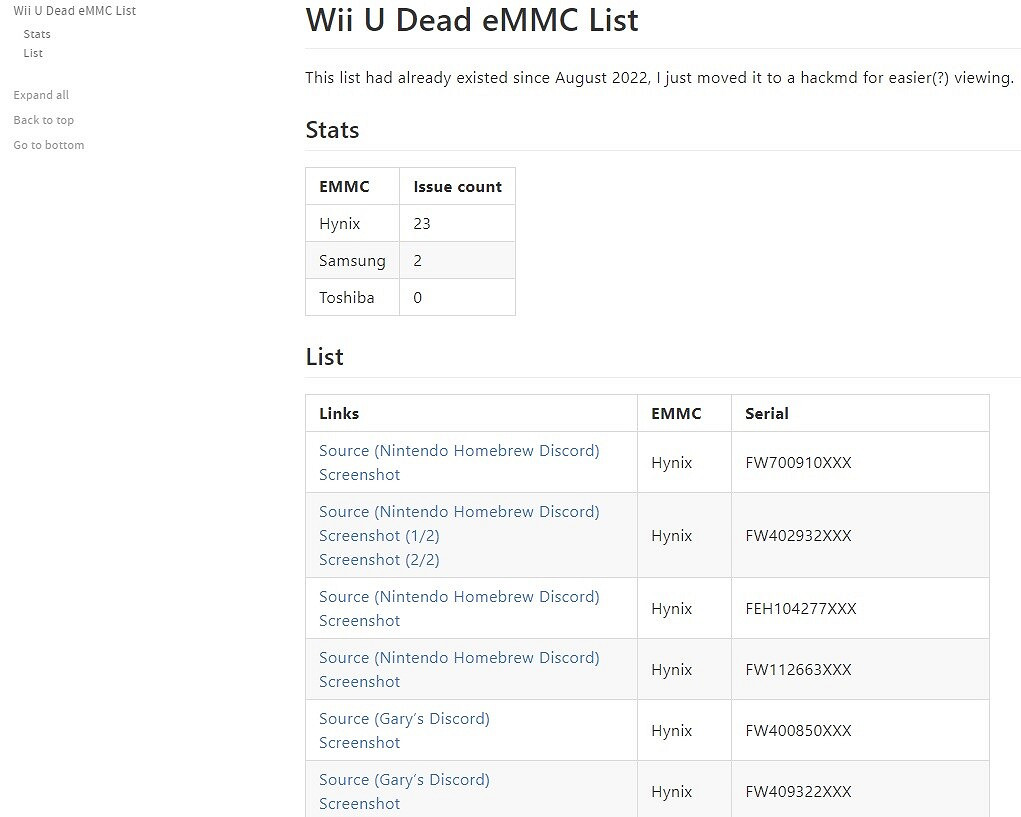Expand all sidebar sections
Viewport: 1021px width, 817px height.
pos(41,95)
